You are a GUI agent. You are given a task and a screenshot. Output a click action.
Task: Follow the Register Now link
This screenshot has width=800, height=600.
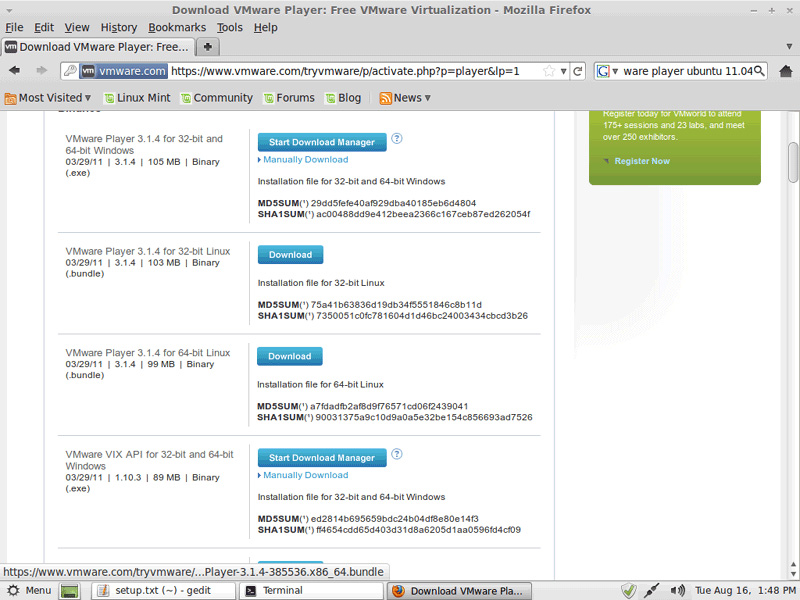point(642,161)
